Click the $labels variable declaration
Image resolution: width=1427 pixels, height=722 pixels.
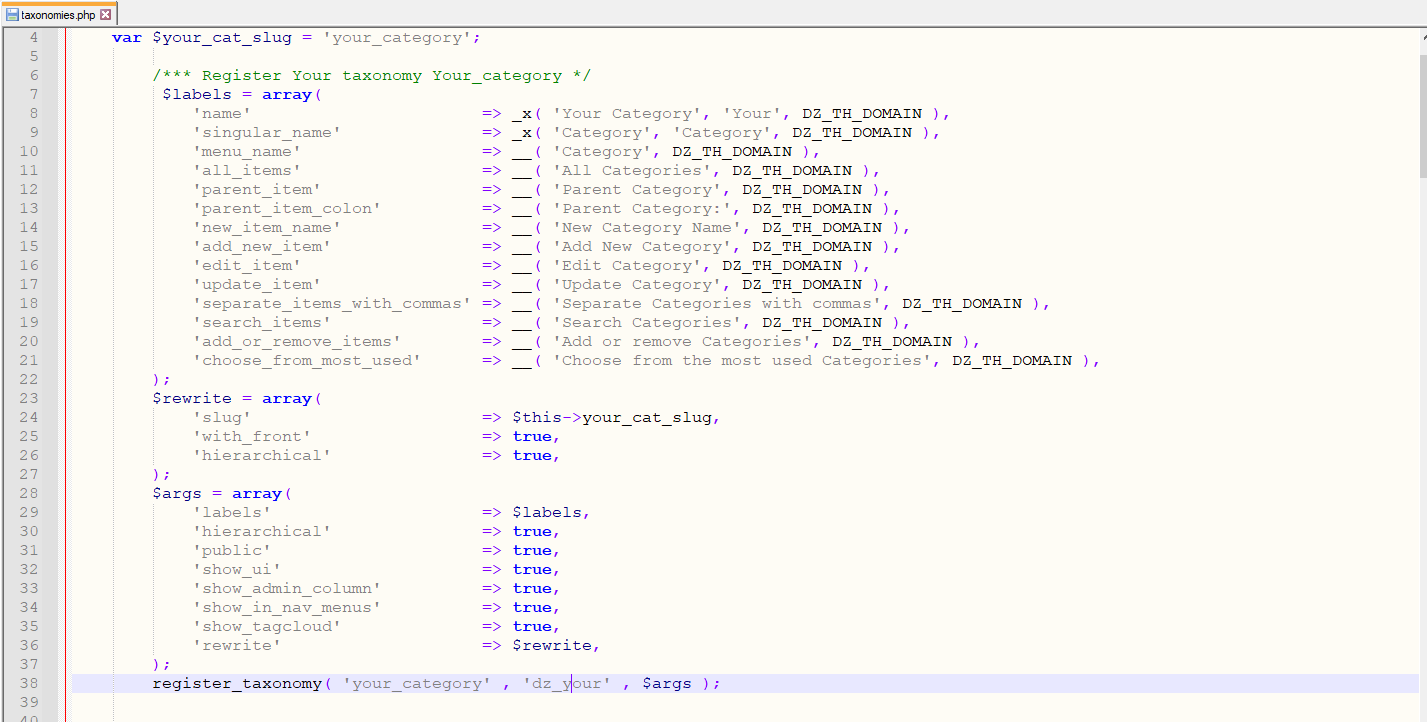(196, 95)
